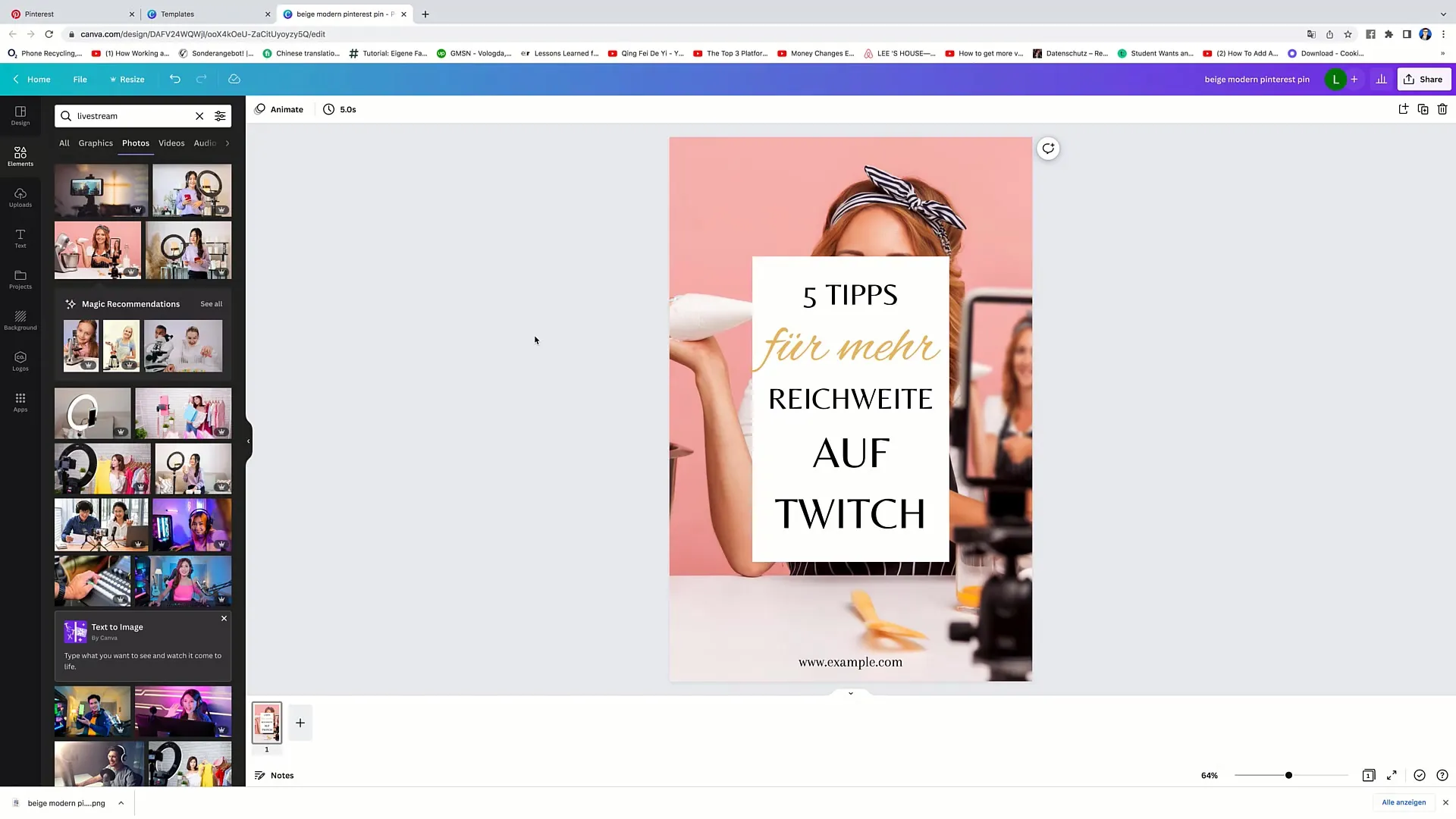Delete the page with trash icon
Image resolution: width=1456 pixels, height=819 pixels.
pyautogui.click(x=1442, y=109)
